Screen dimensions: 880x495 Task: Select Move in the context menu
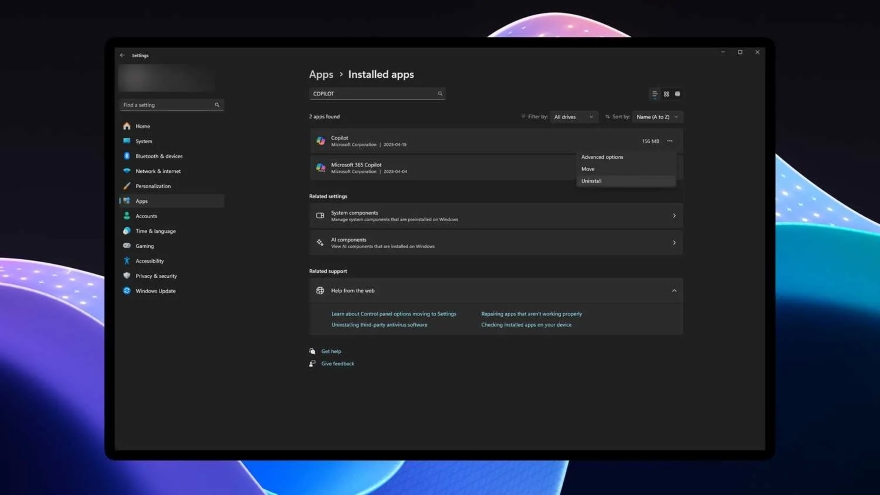(588, 169)
